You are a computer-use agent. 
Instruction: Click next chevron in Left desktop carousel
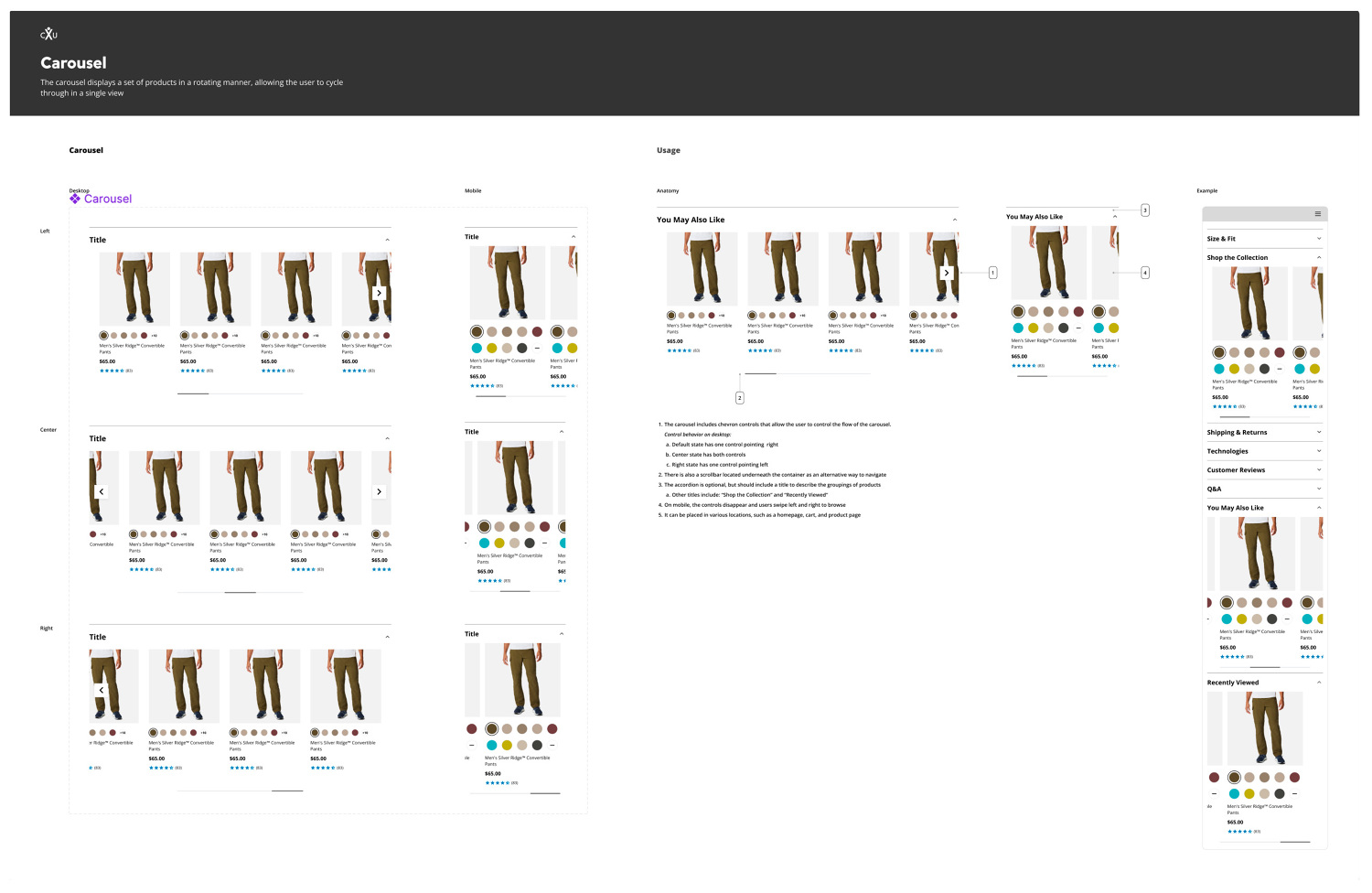pyautogui.click(x=379, y=294)
